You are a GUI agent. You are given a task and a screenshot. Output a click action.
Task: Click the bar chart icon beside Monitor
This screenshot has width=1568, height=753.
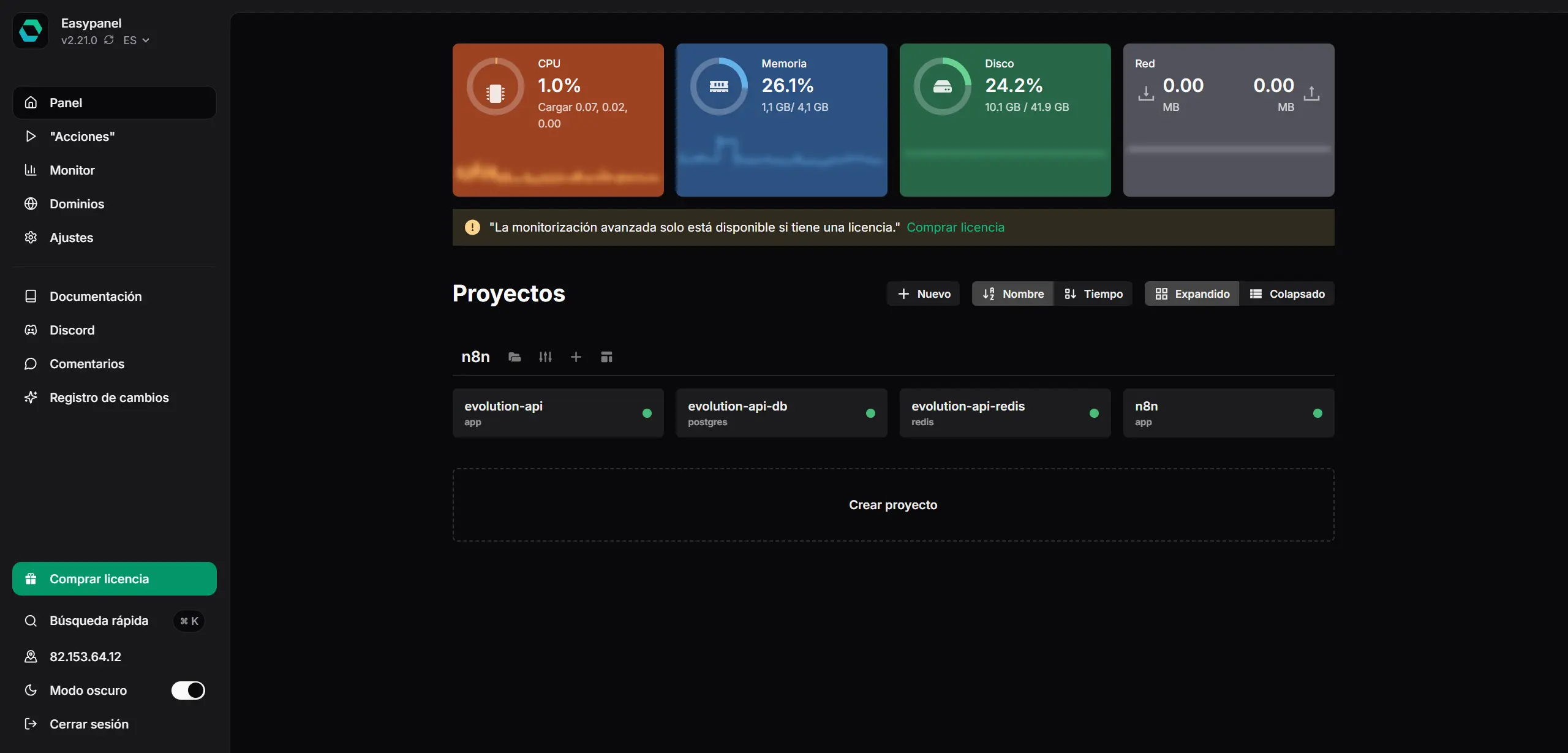[x=31, y=170]
